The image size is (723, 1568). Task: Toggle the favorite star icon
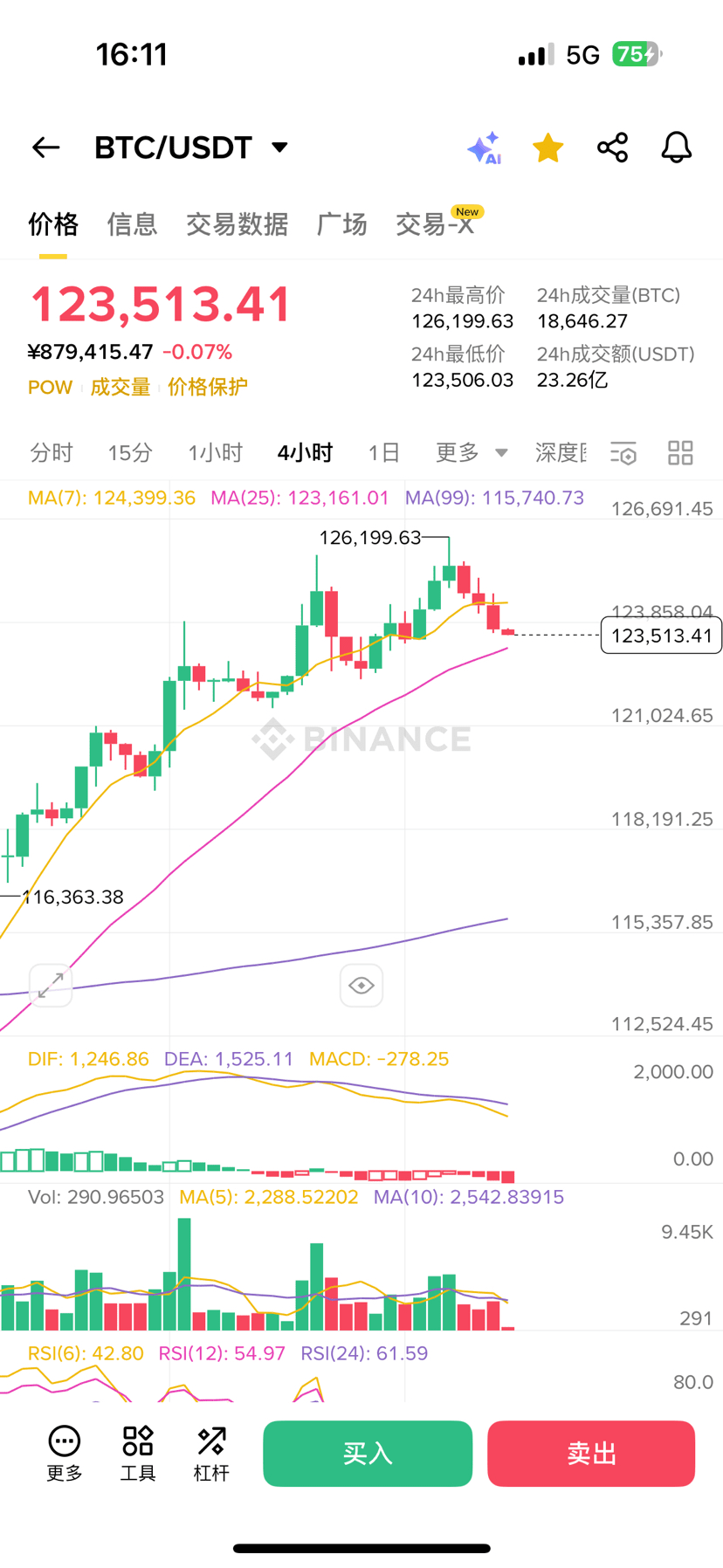547,148
